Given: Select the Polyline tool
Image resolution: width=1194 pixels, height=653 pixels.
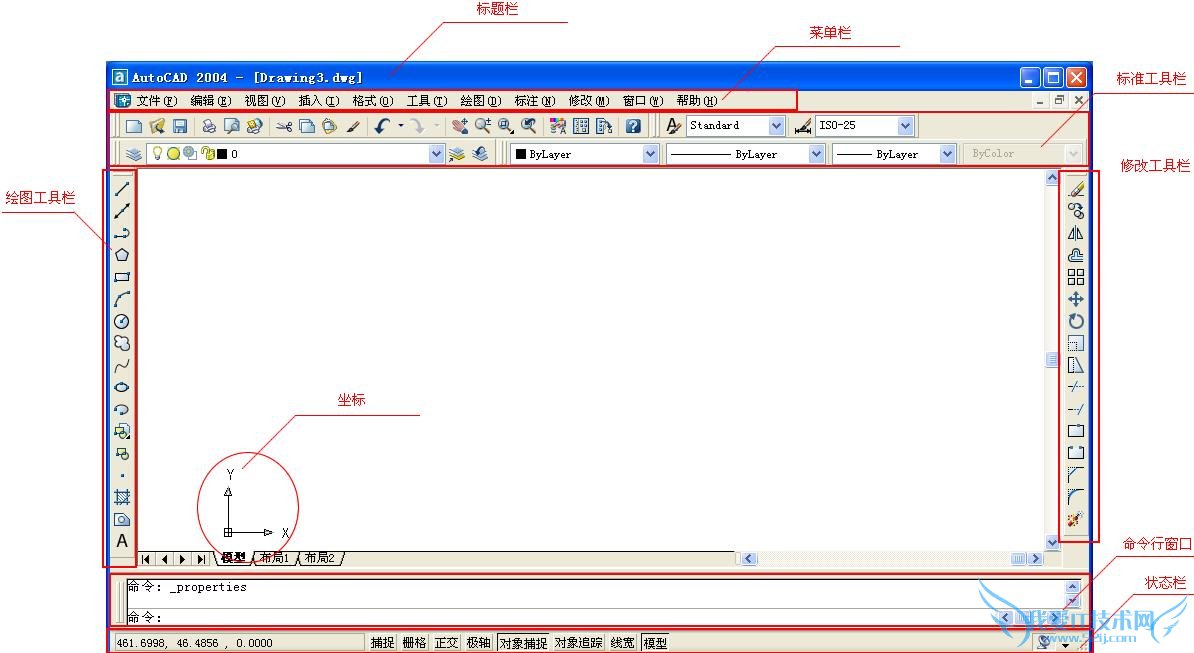Looking at the screenshot, I should pos(122,232).
